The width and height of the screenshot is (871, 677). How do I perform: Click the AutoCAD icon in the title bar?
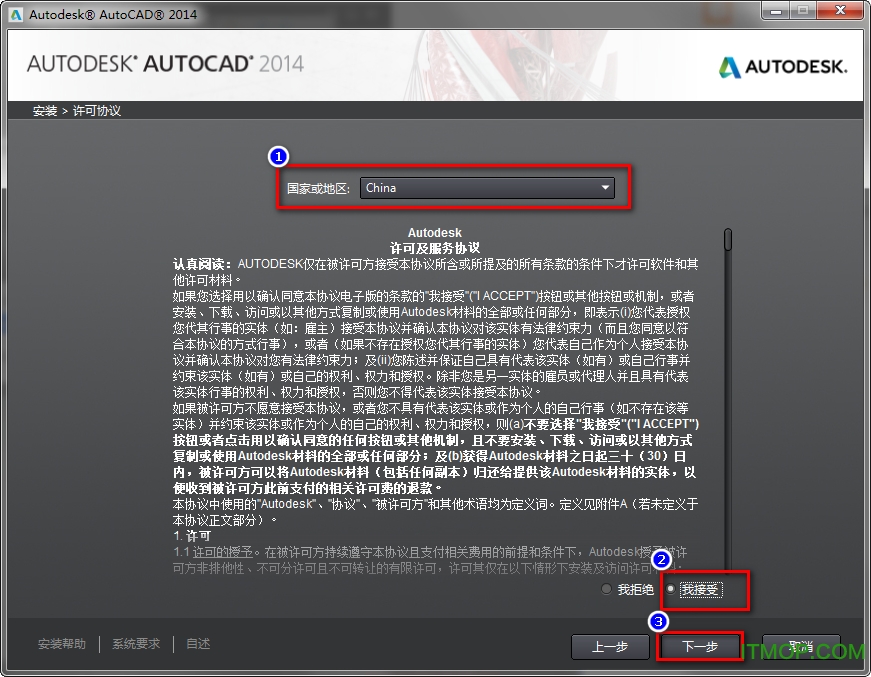coord(16,14)
